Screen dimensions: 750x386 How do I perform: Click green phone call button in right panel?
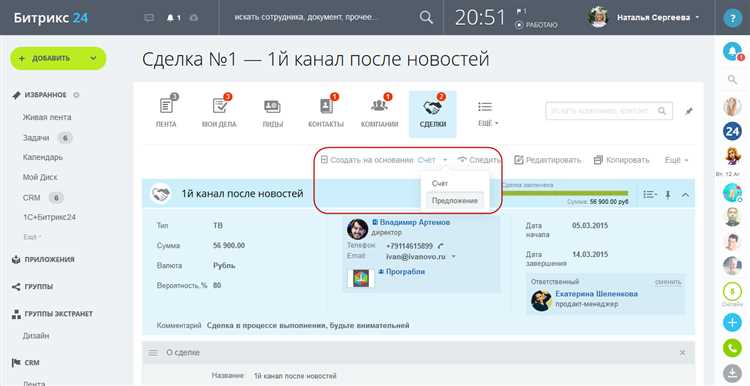pos(732,348)
